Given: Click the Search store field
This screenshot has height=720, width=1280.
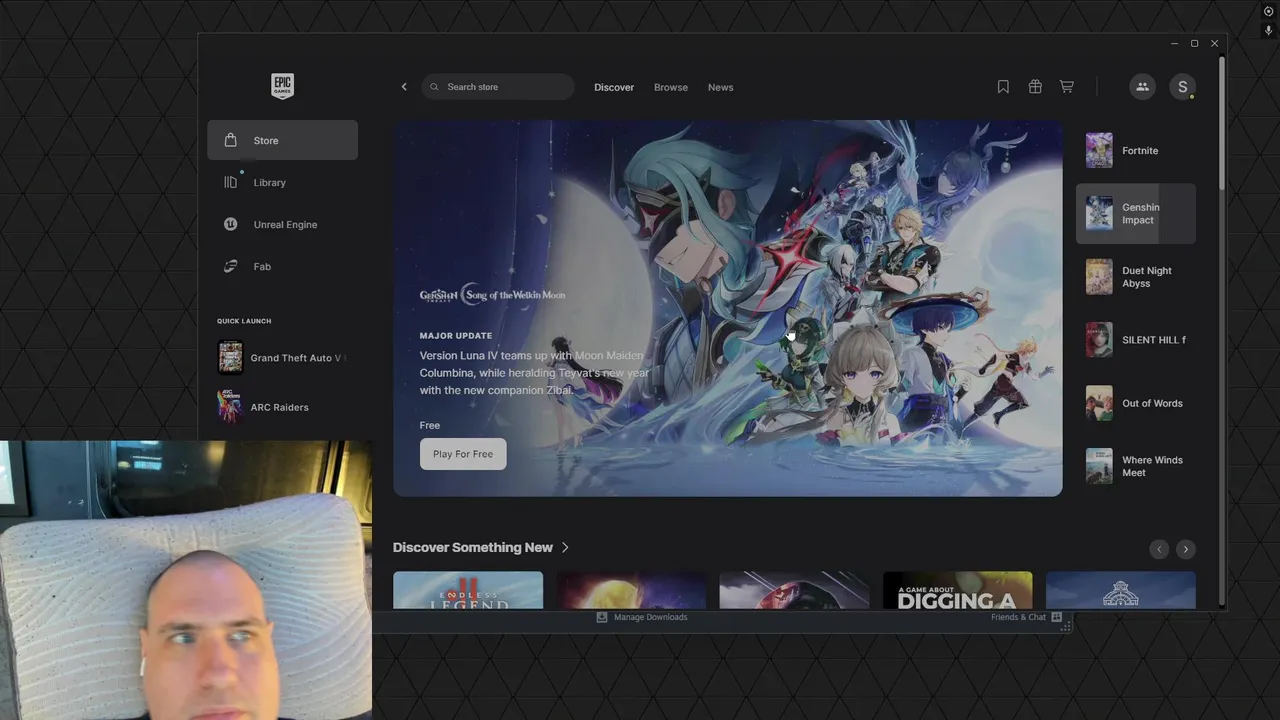Looking at the screenshot, I should click(x=498, y=87).
